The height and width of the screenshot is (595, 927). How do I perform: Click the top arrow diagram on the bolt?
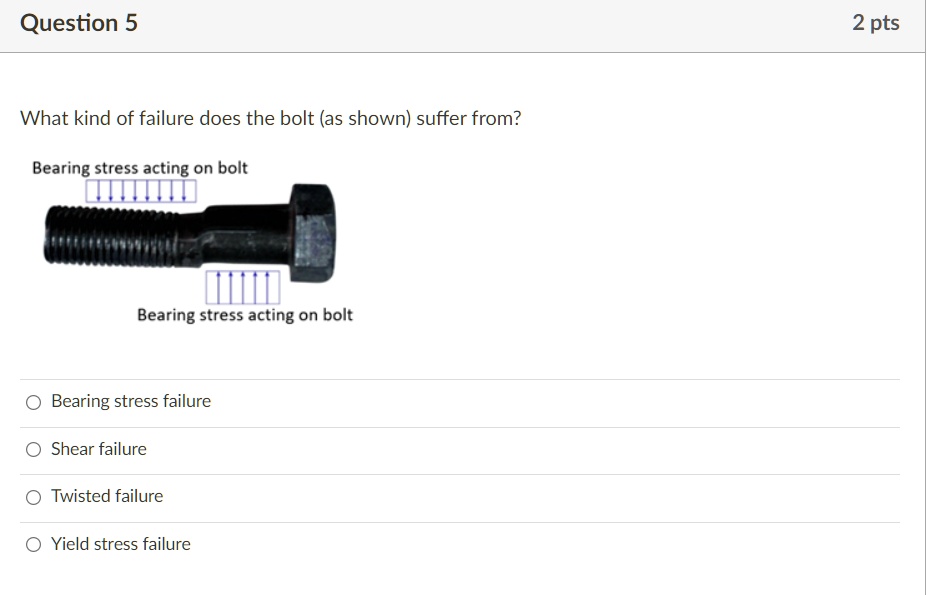click(140, 190)
